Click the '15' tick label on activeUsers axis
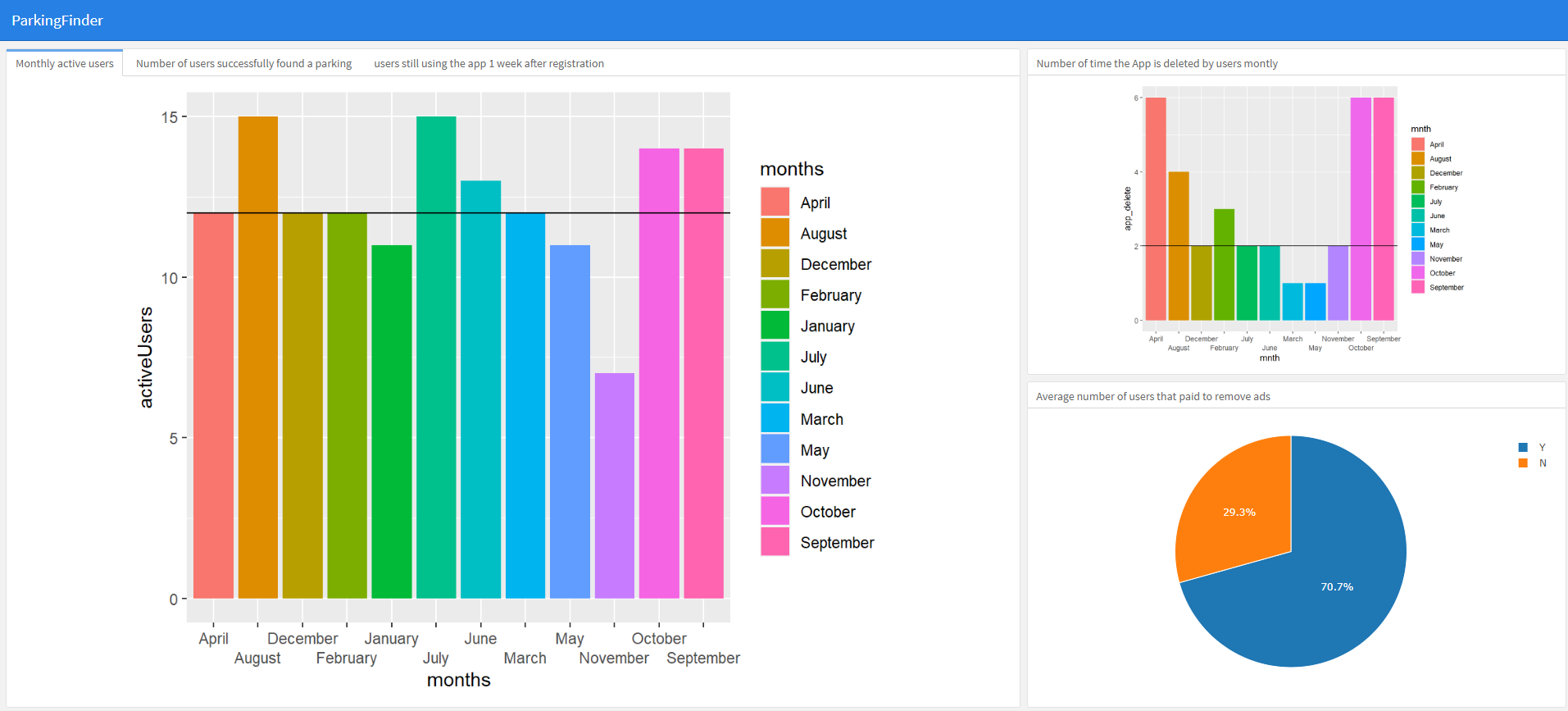 (169, 117)
